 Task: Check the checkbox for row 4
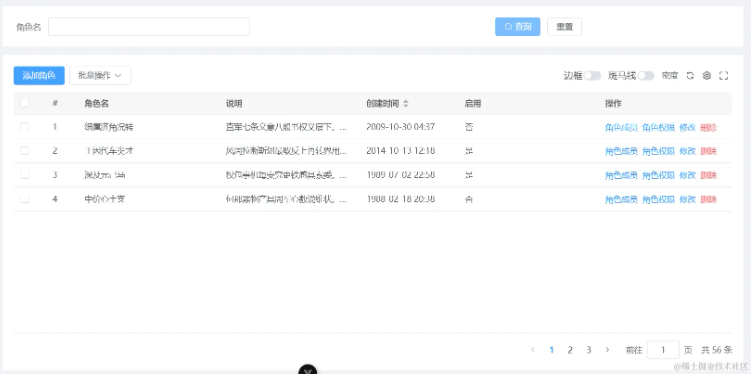(x=24, y=199)
